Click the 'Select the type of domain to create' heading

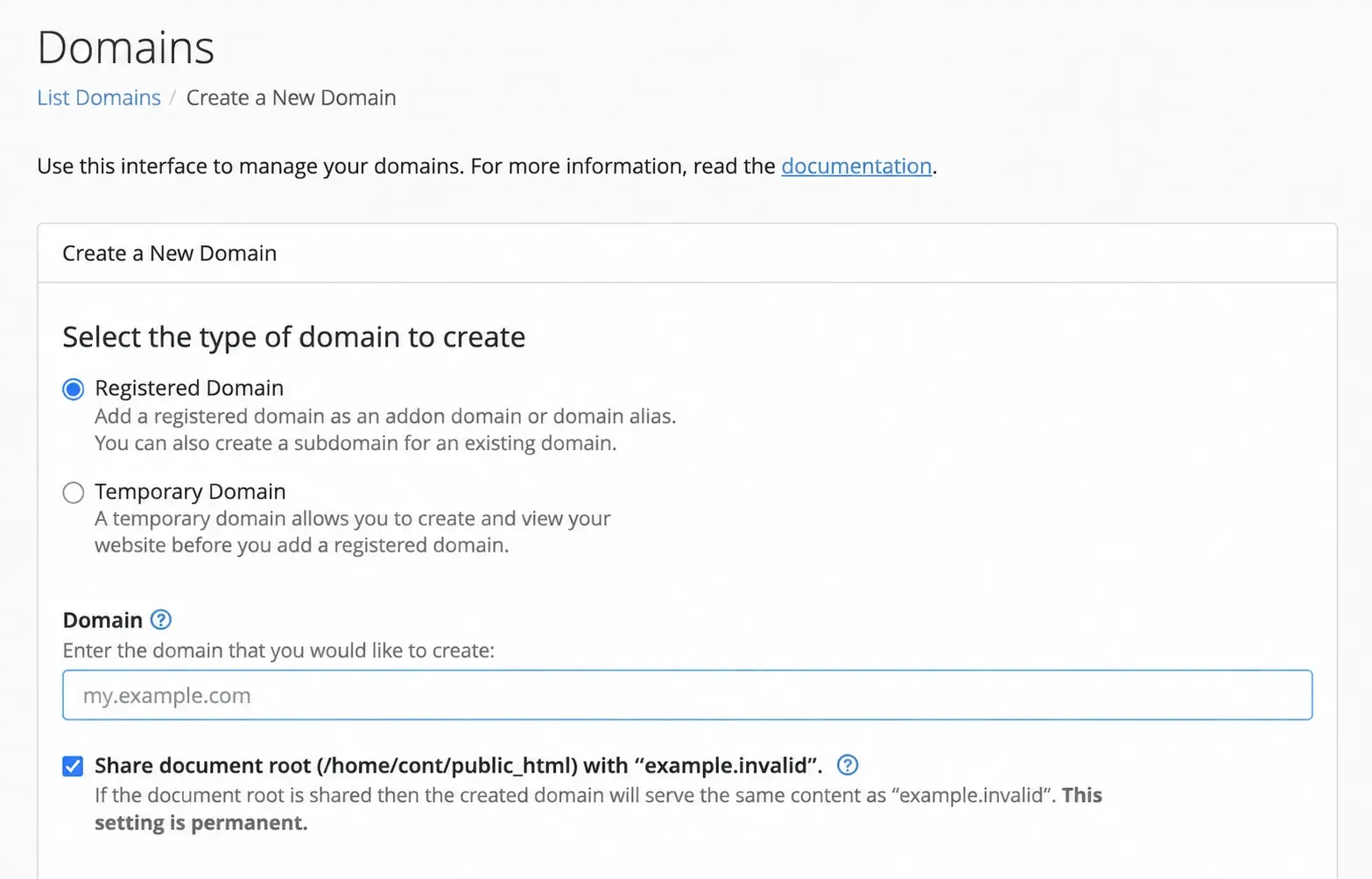(294, 337)
